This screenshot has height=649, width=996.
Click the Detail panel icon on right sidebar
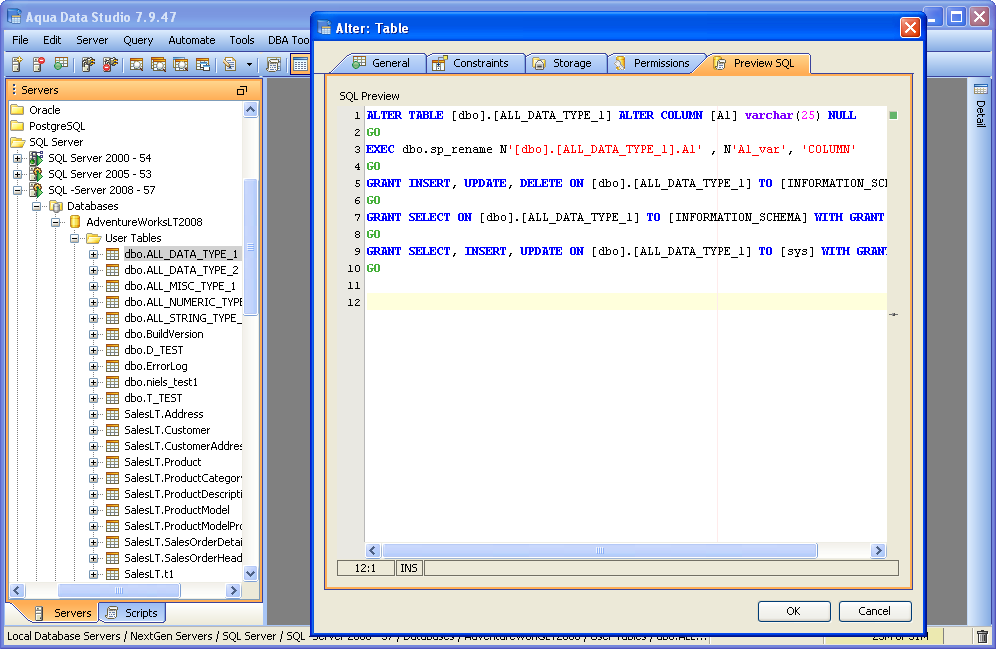point(980,90)
